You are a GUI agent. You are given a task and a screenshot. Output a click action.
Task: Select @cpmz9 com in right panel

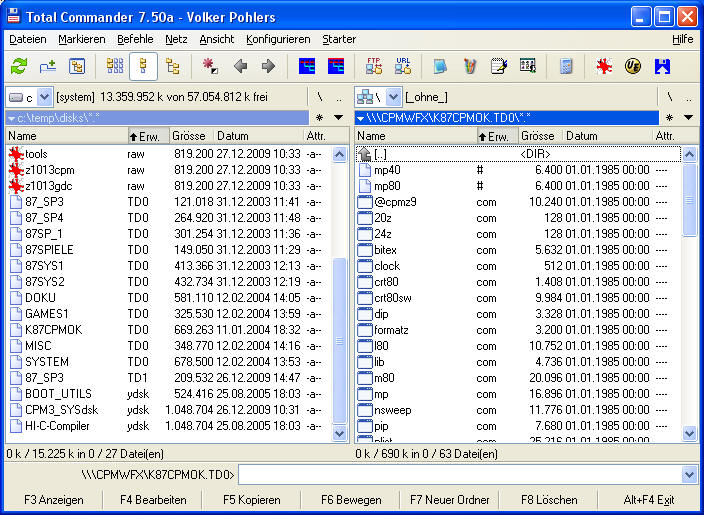pos(519,202)
